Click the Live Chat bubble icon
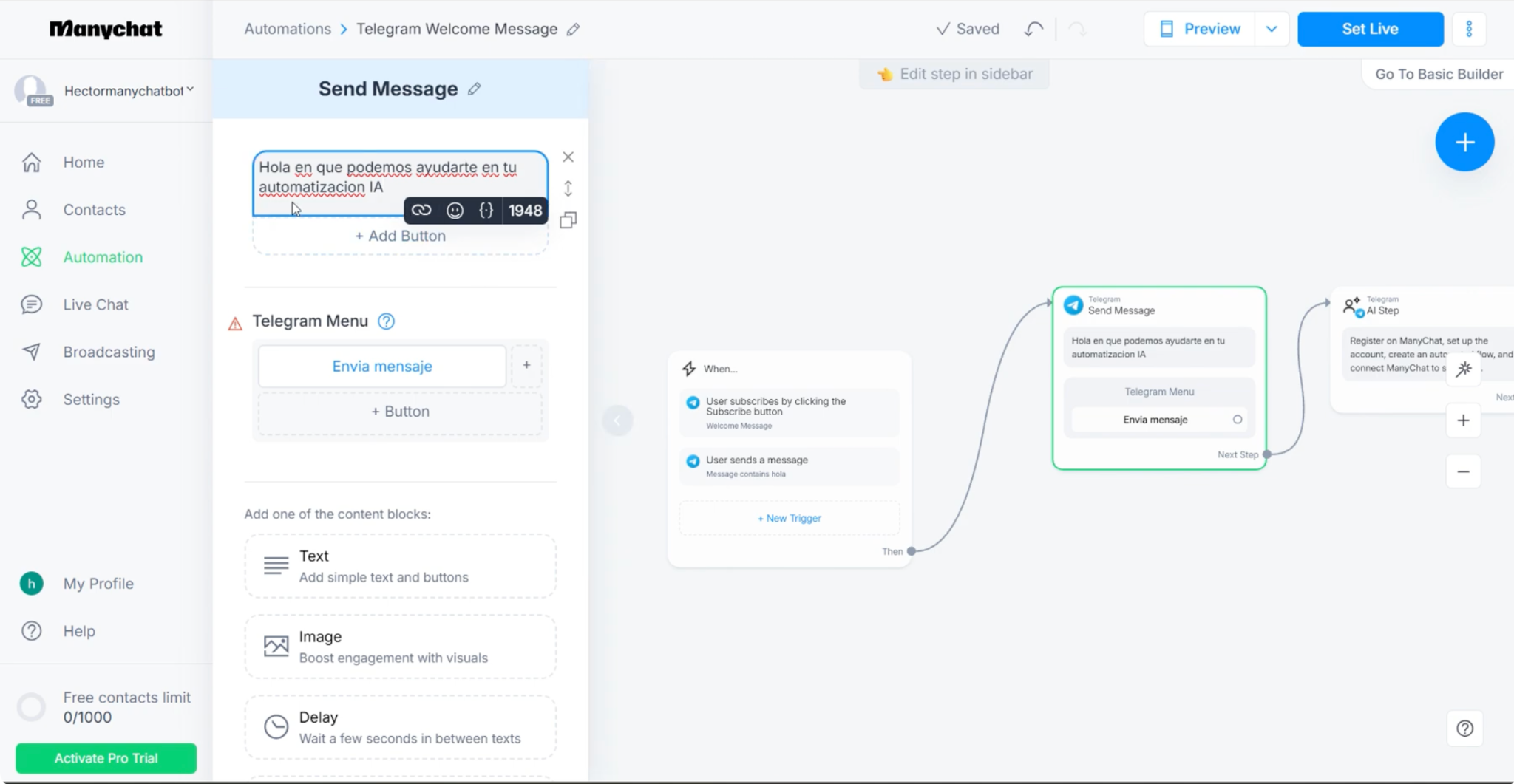 click(x=31, y=304)
